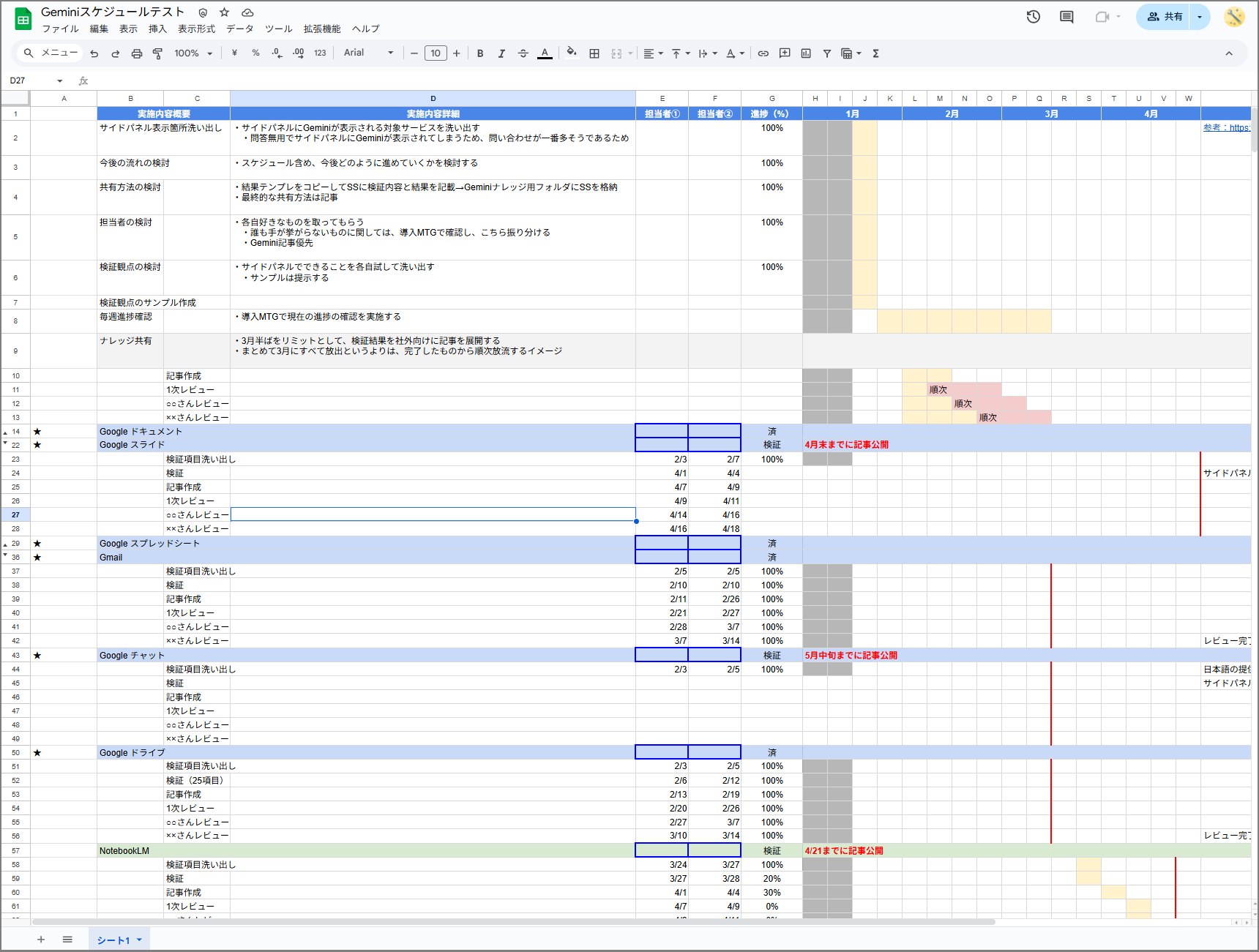Screen dimensions: 1259x952
Task: Open ツール menu
Action: 278,29
